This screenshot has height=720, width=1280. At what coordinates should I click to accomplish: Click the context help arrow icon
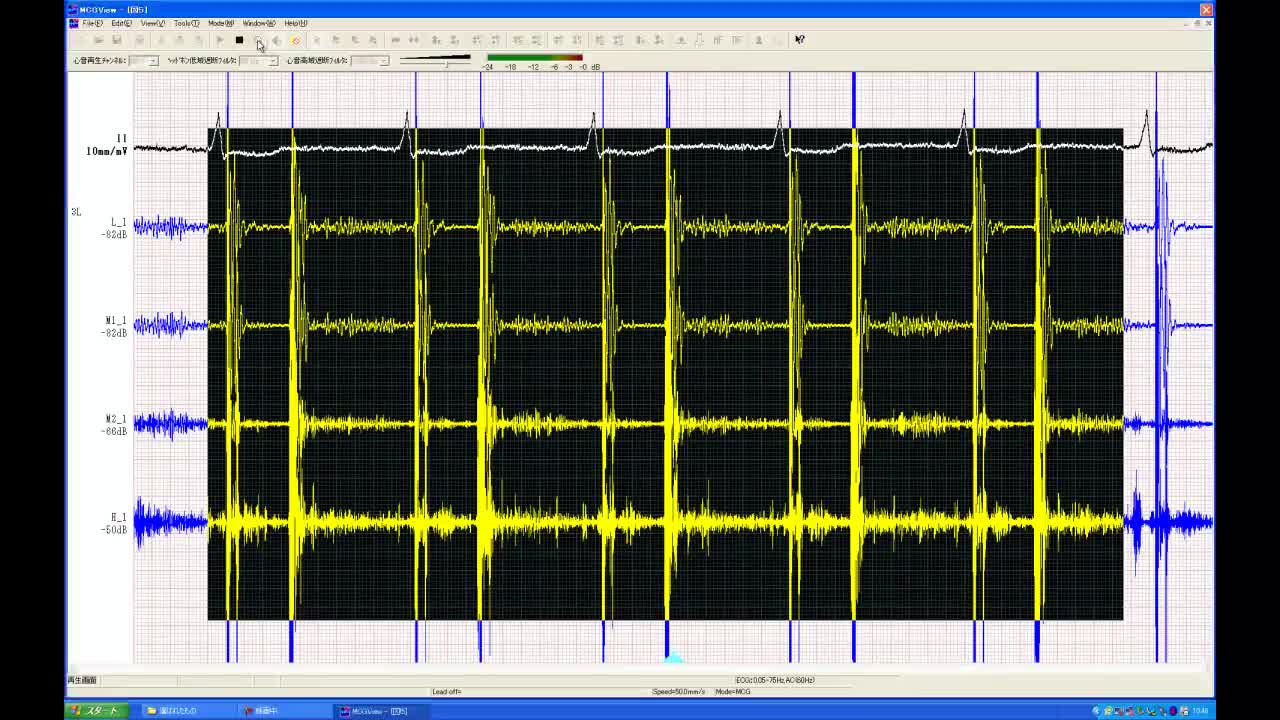point(799,40)
